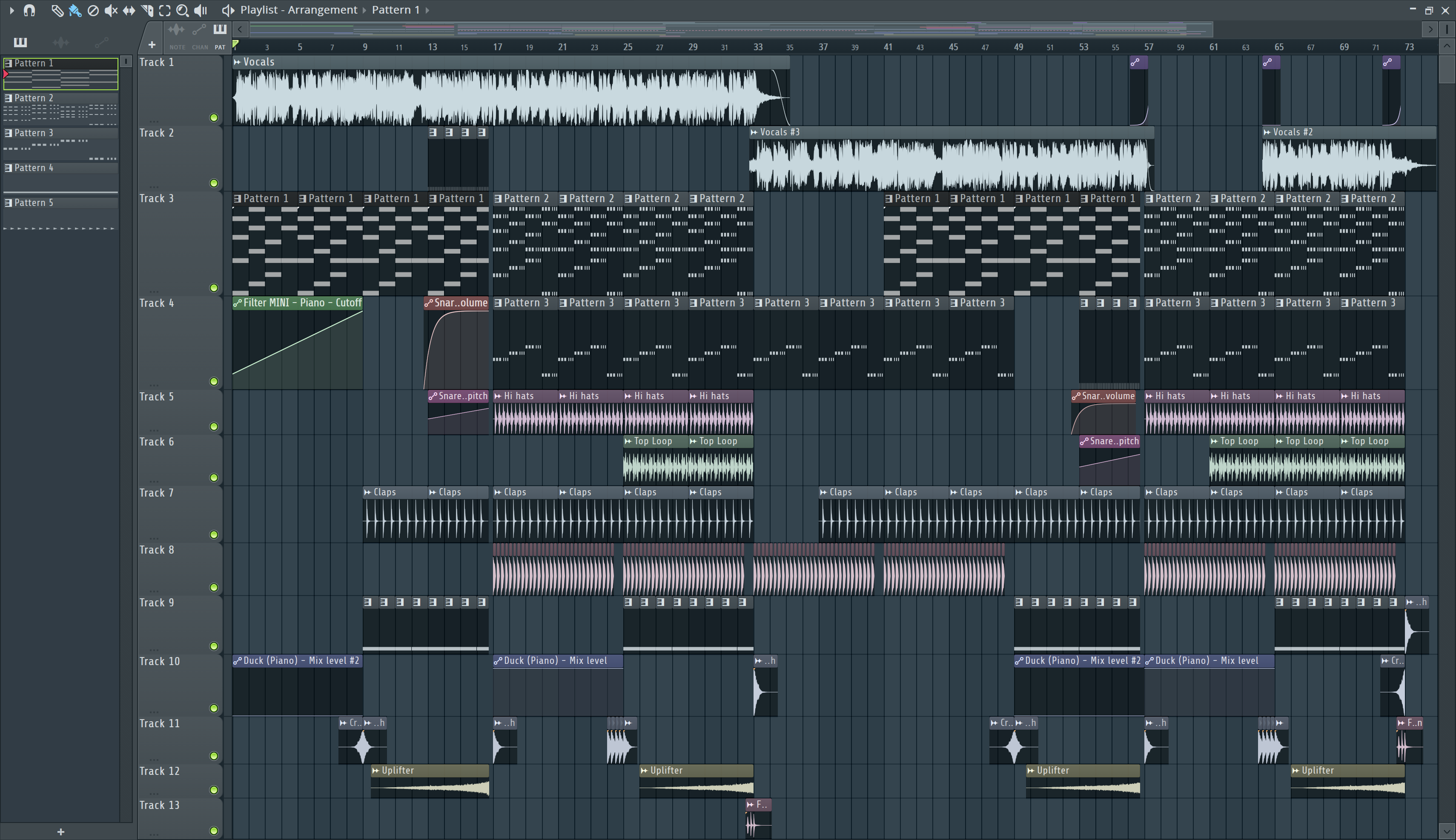Image resolution: width=1456 pixels, height=840 pixels.
Task: Add a new pattern at picker bottom
Action: click(60, 831)
